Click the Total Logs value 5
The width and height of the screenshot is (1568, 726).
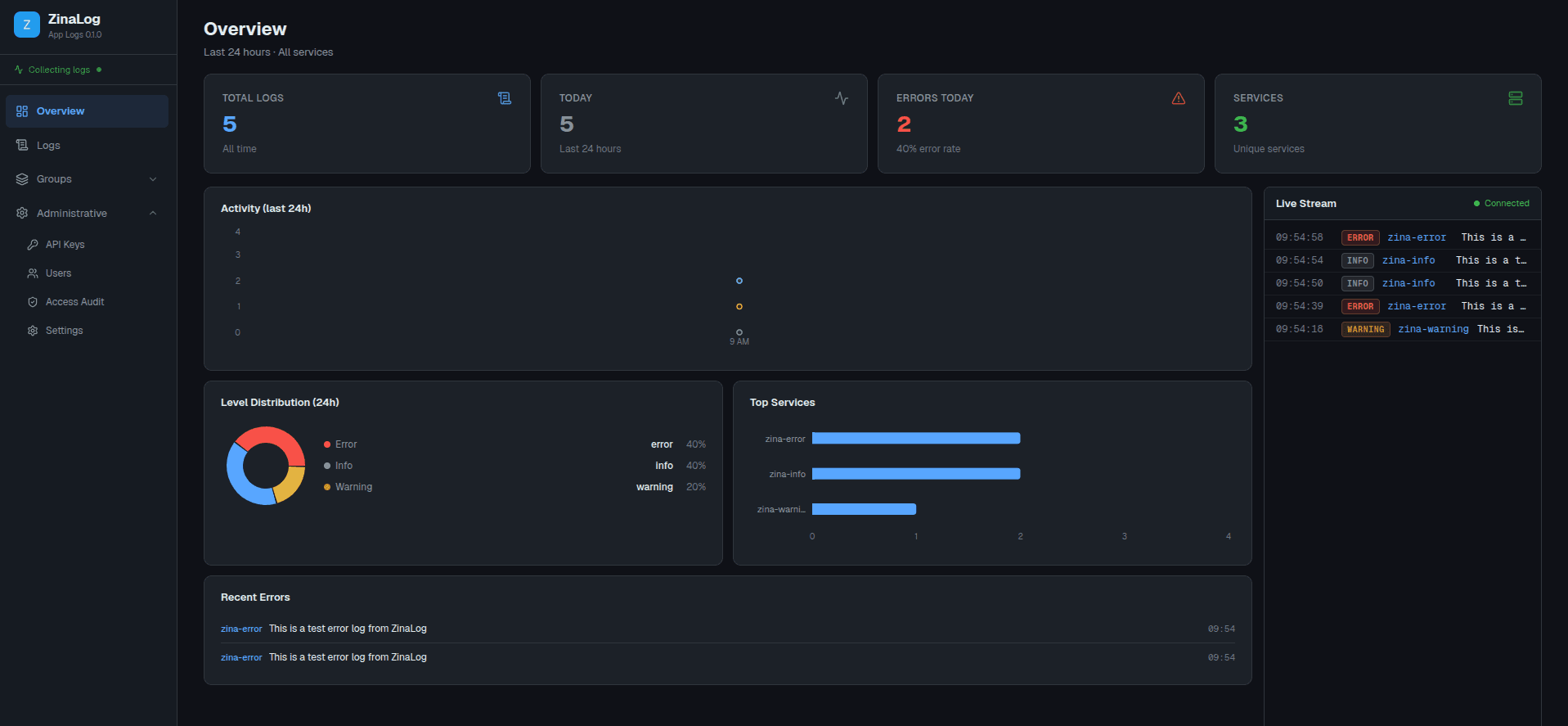pyautogui.click(x=230, y=124)
